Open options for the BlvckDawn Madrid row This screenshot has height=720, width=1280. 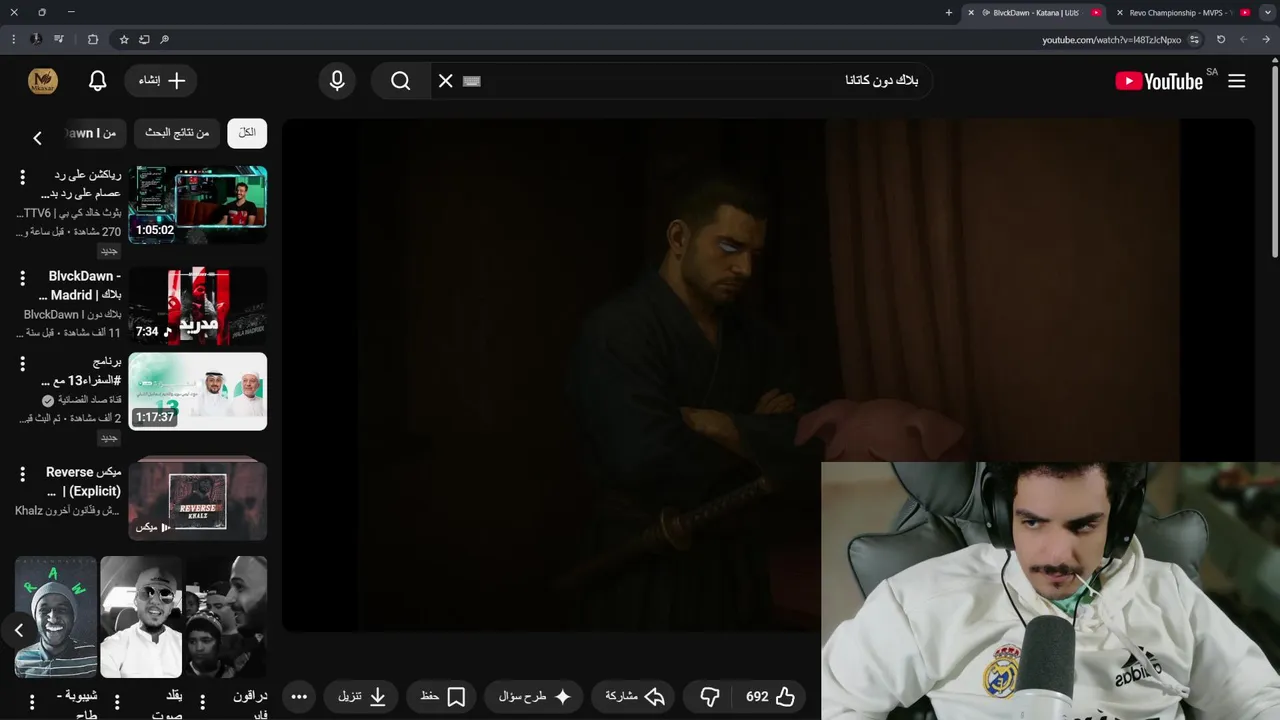click(x=22, y=278)
